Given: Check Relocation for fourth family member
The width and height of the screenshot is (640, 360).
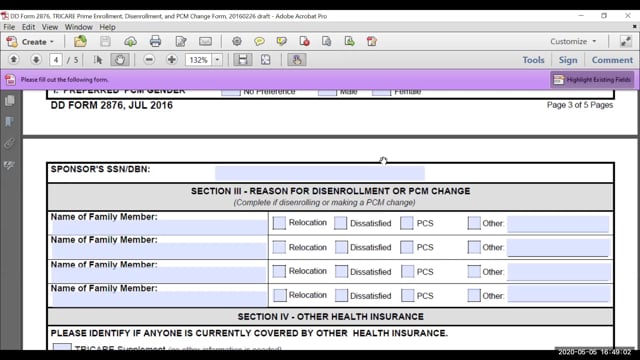Looking at the screenshot, I should (x=280, y=295).
